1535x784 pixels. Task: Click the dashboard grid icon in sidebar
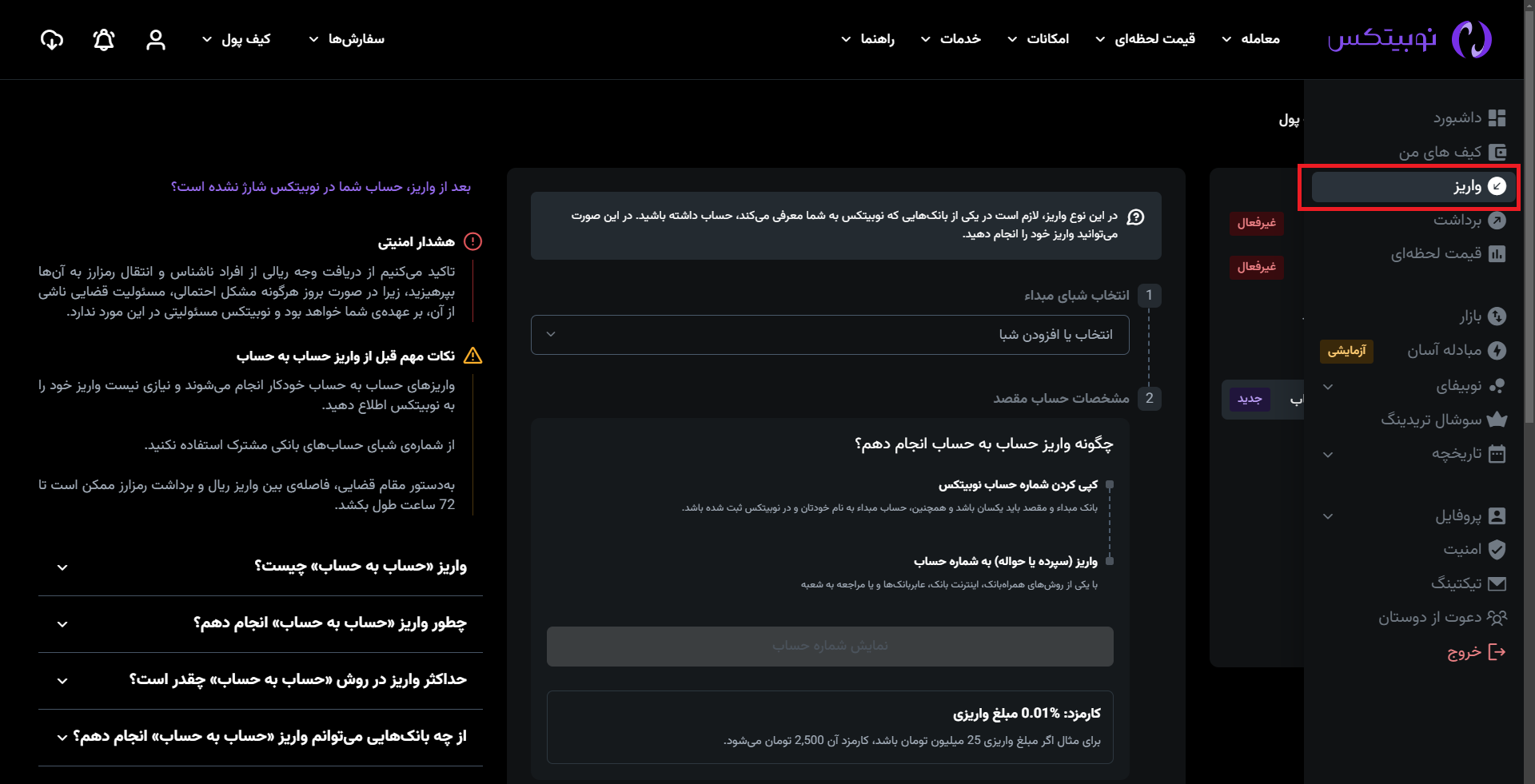1497,117
